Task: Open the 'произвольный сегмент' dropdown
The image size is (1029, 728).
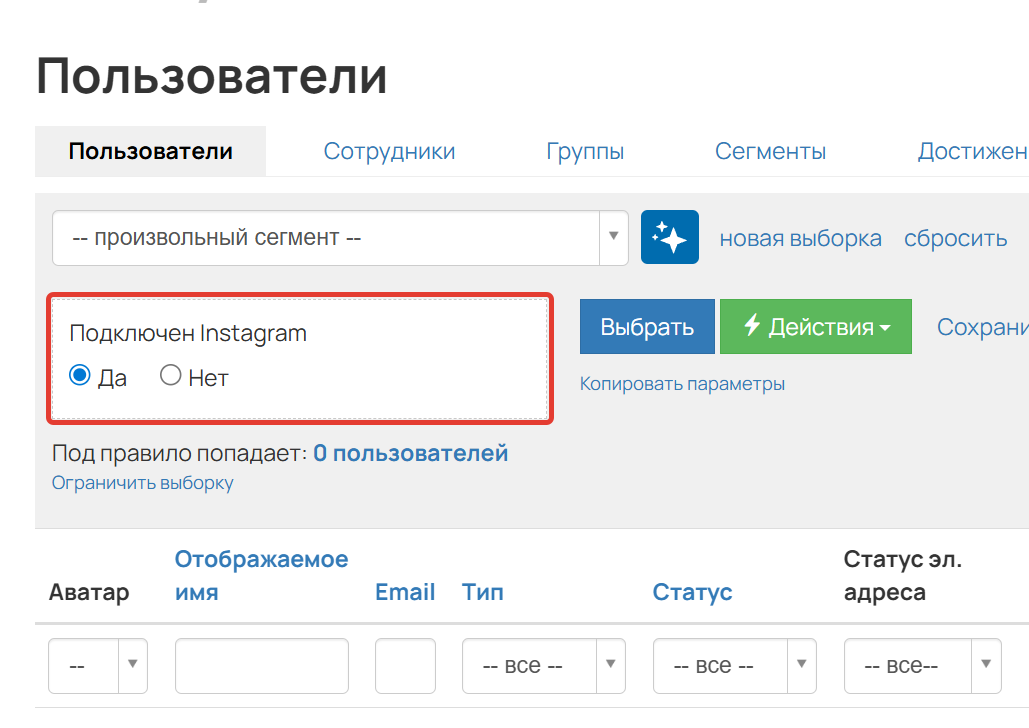Action: coord(340,238)
